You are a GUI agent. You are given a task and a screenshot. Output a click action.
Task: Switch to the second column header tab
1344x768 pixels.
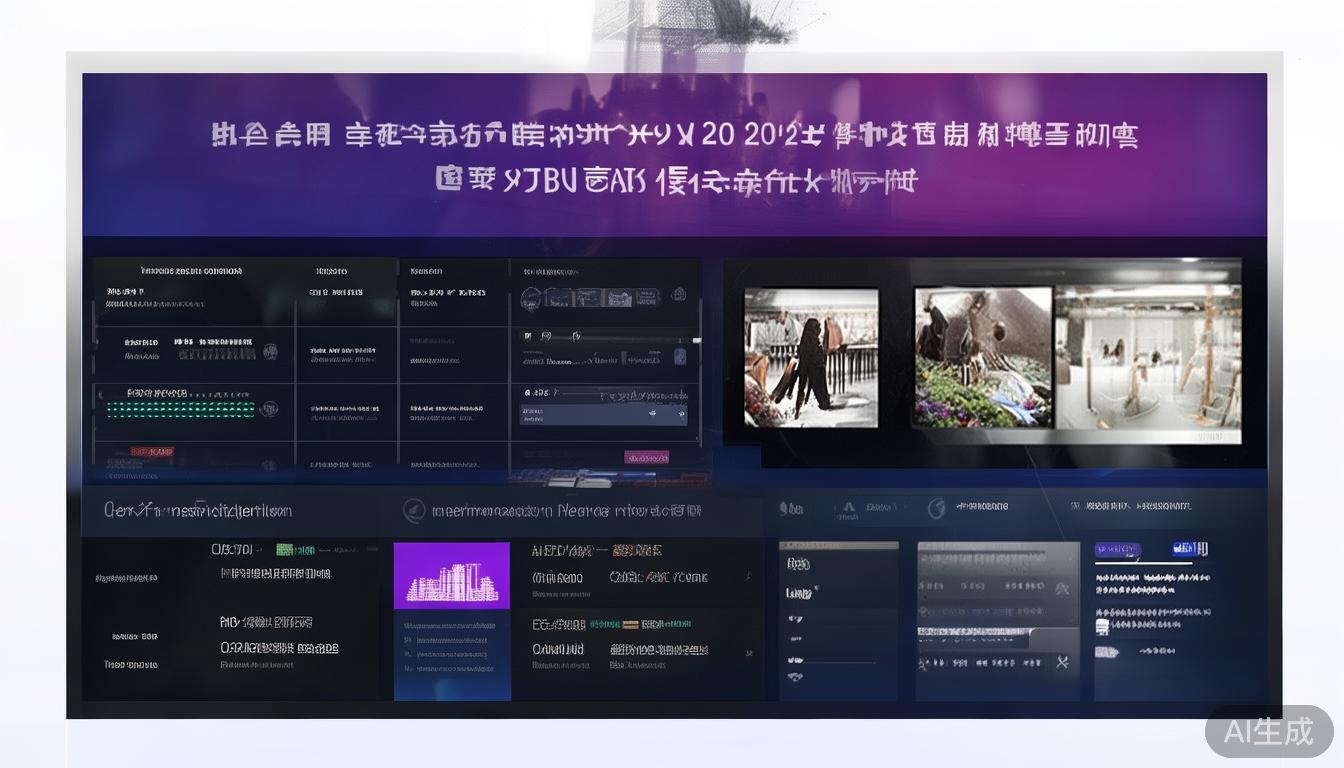tap(331, 271)
